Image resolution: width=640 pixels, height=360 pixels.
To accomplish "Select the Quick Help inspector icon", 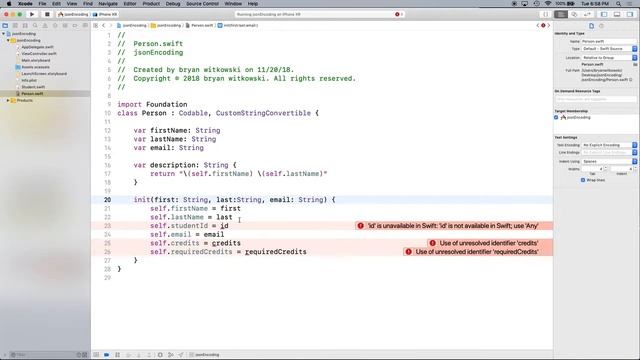I will click(601, 26).
